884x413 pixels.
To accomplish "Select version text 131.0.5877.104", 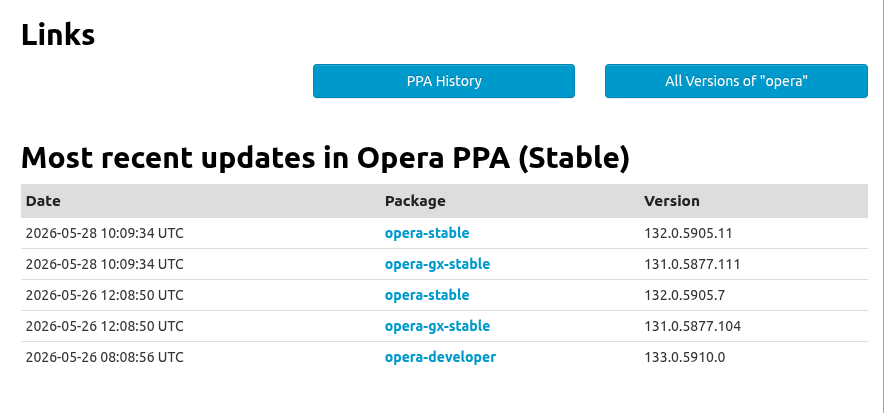I will 692,326.
